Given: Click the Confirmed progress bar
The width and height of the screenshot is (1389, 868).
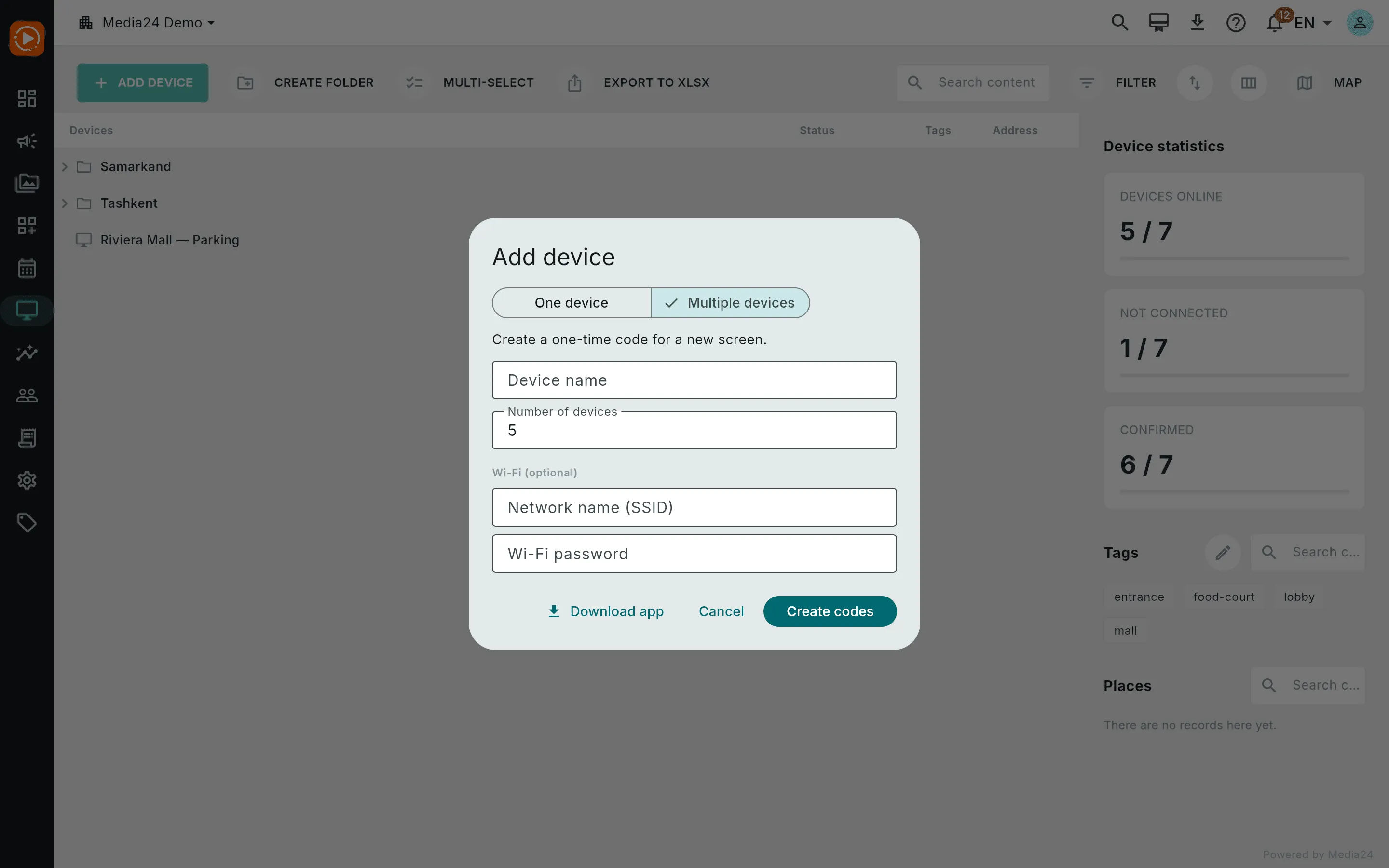Looking at the screenshot, I should (1234, 491).
